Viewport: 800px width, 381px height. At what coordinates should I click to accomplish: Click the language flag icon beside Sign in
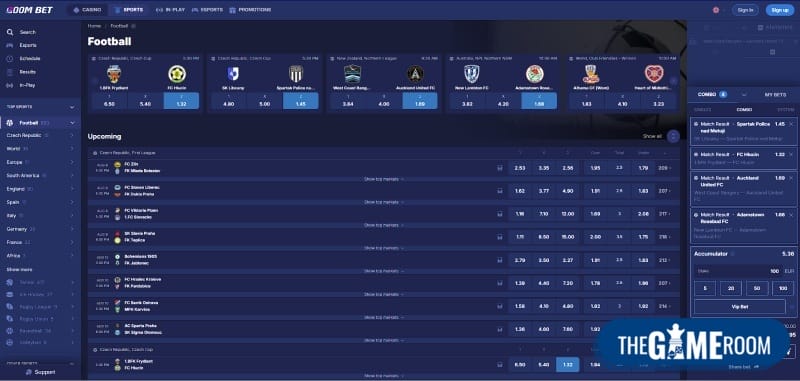716,10
